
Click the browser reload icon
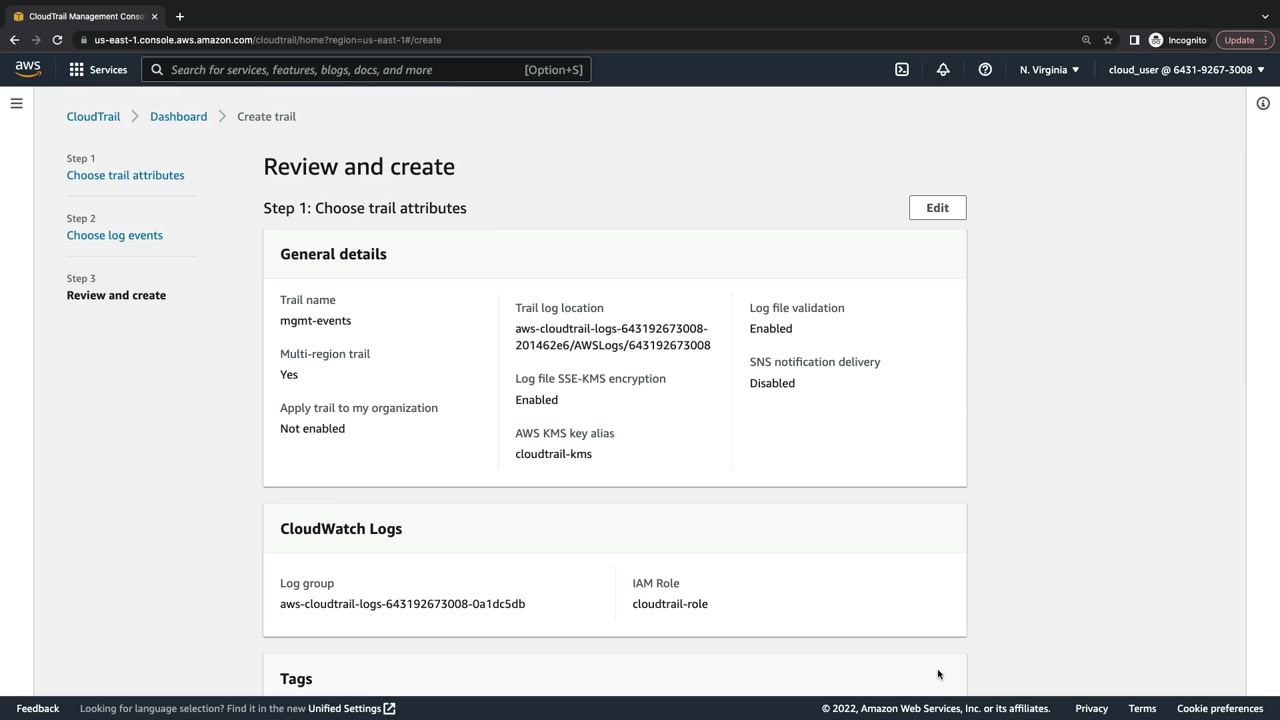(x=57, y=40)
